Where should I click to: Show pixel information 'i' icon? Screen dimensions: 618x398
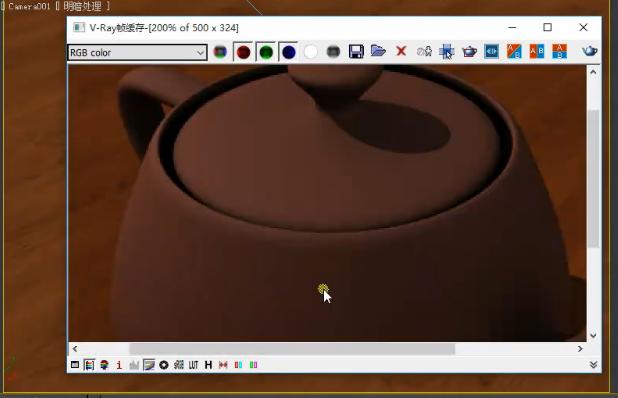119,365
